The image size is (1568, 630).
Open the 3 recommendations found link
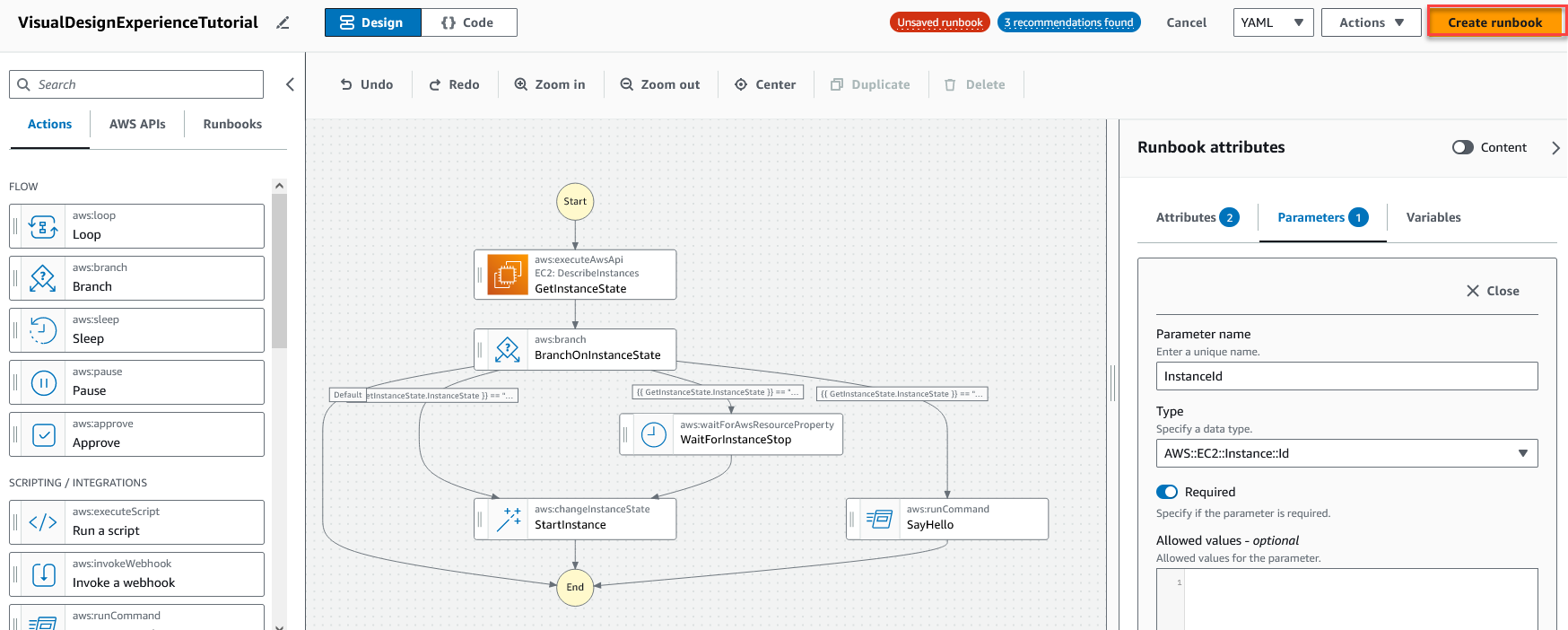1068,22
